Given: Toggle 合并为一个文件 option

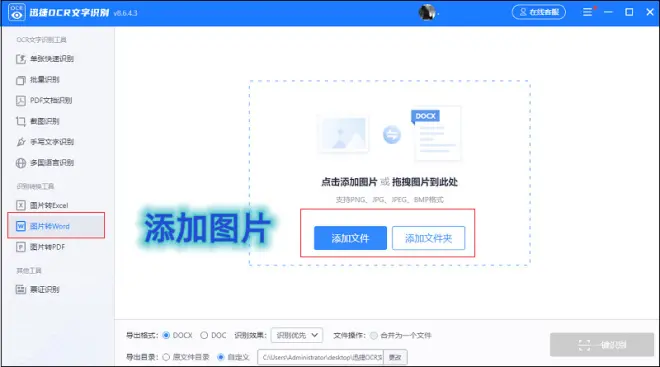Looking at the screenshot, I should pos(374,335).
